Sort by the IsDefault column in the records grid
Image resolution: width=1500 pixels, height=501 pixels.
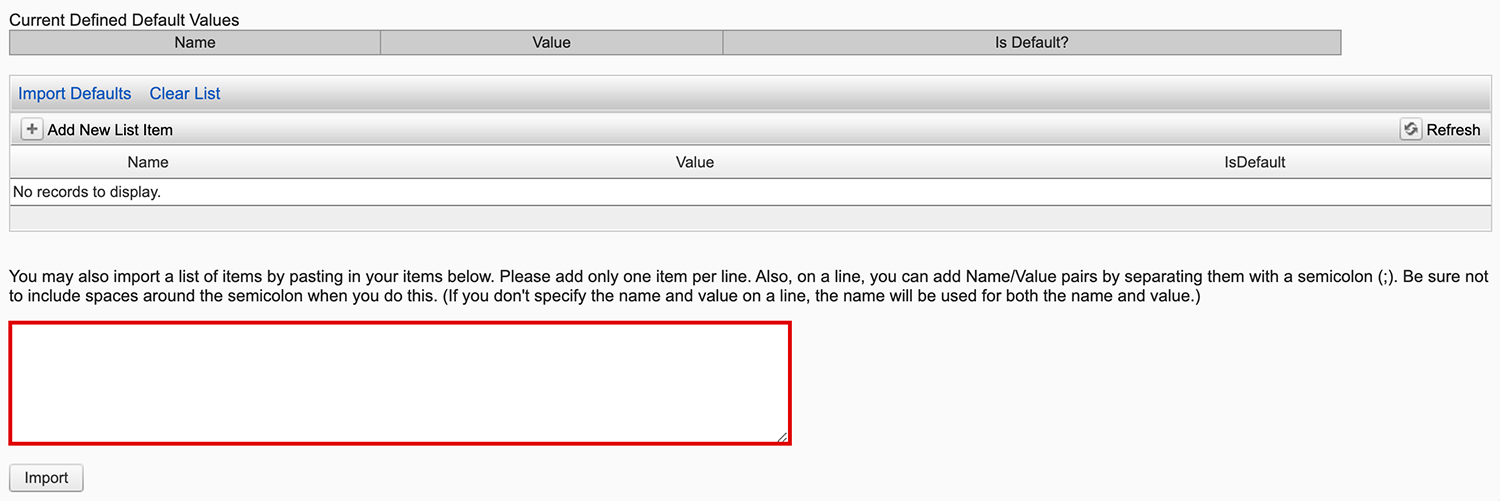1255,162
